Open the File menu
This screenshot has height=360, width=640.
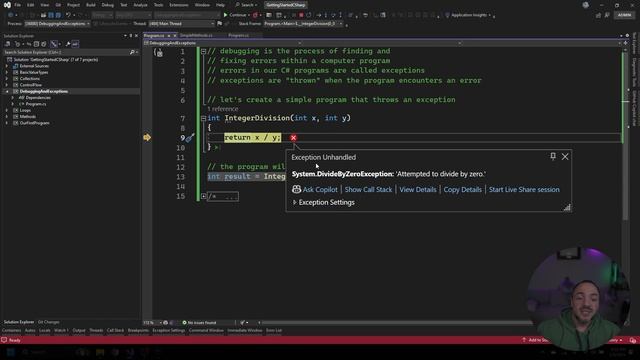point(18,5)
